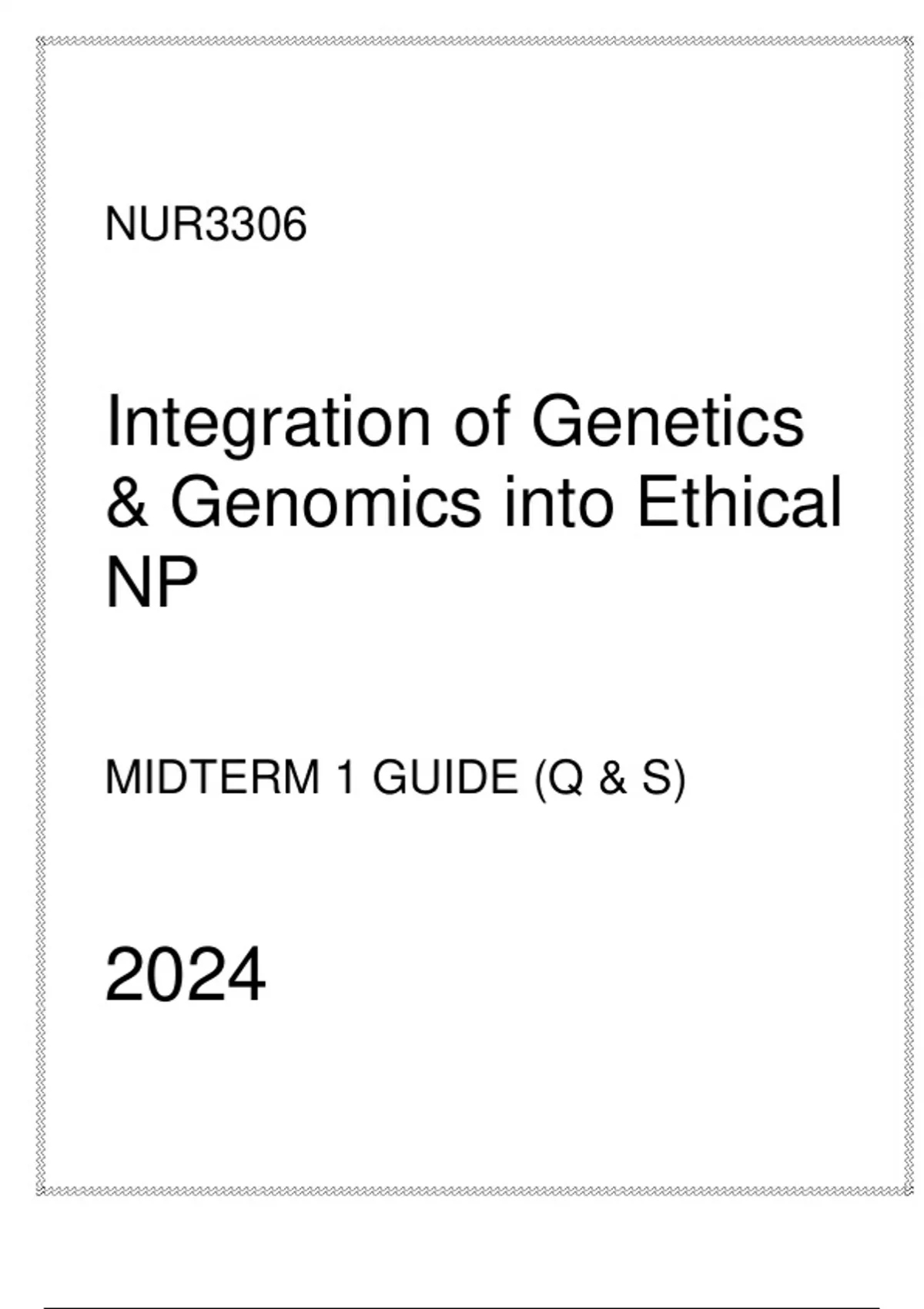Click the word "MIDTERM"
This screenshot has height=1309, width=924.
click(212, 778)
